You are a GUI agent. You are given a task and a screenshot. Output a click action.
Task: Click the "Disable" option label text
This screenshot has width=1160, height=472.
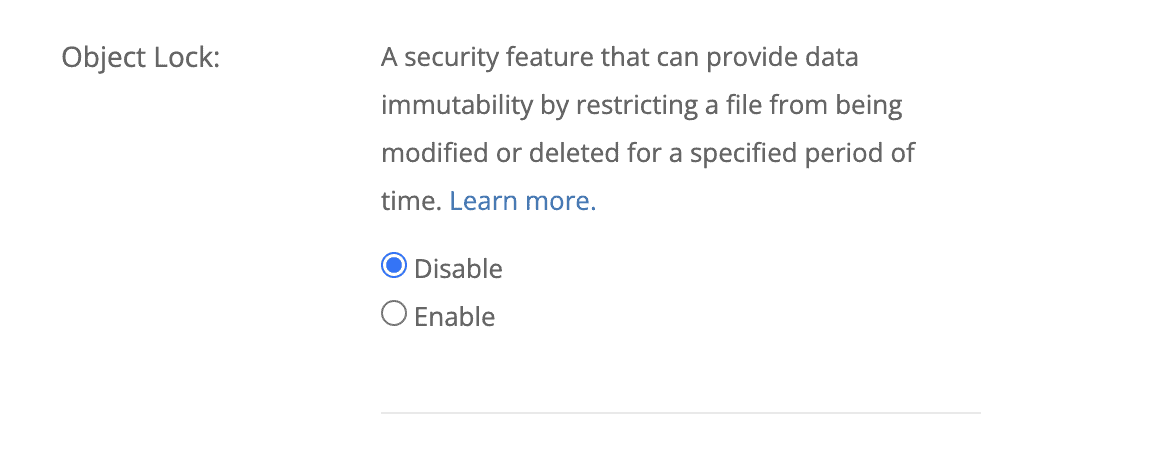(458, 269)
